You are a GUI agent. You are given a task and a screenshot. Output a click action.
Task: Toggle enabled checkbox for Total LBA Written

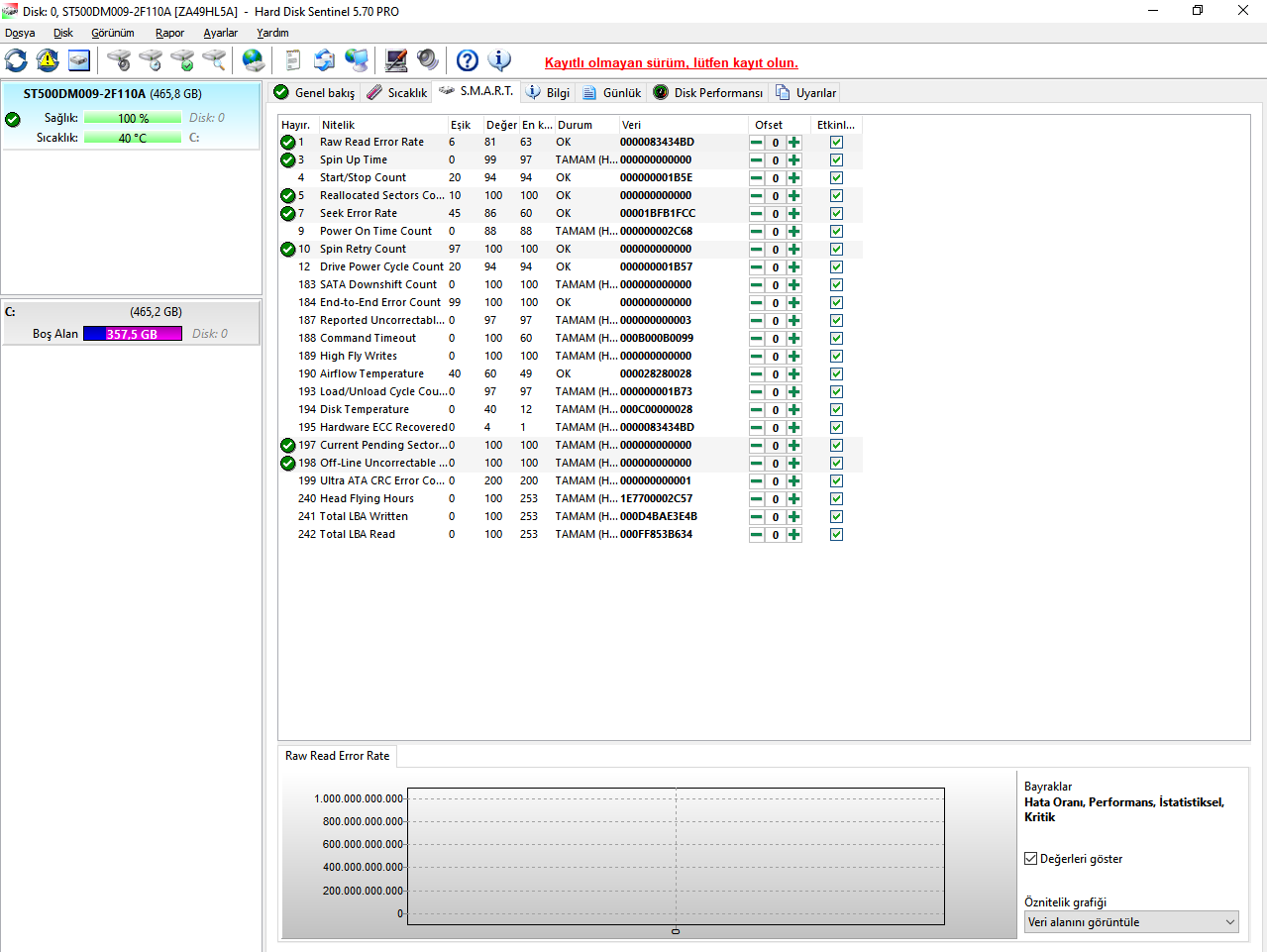coord(836,517)
